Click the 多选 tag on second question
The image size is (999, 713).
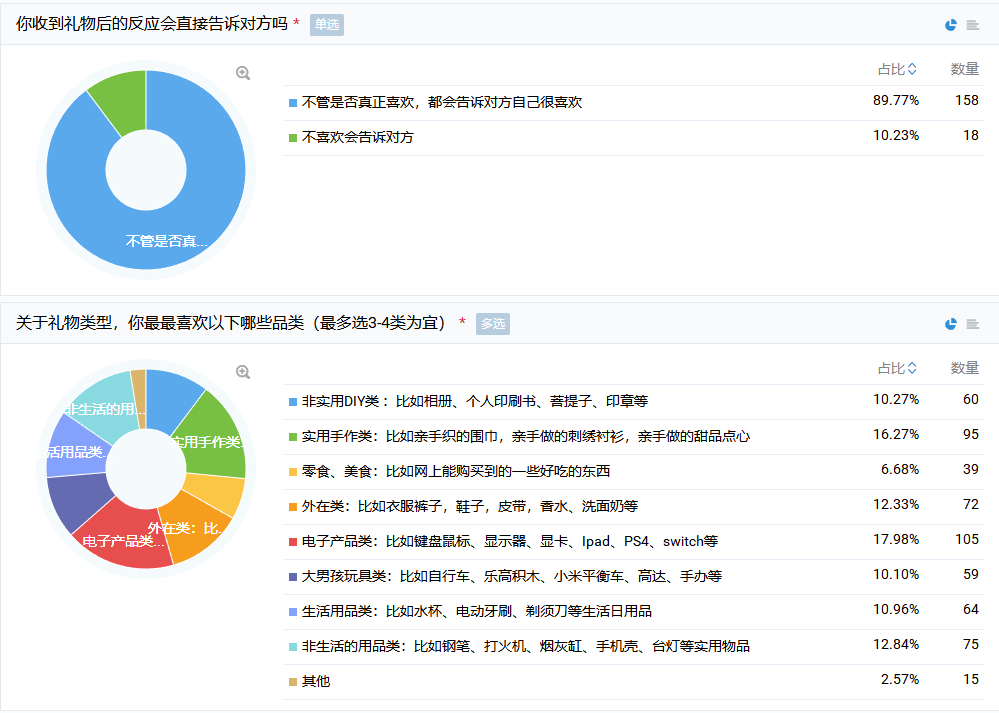pos(492,324)
